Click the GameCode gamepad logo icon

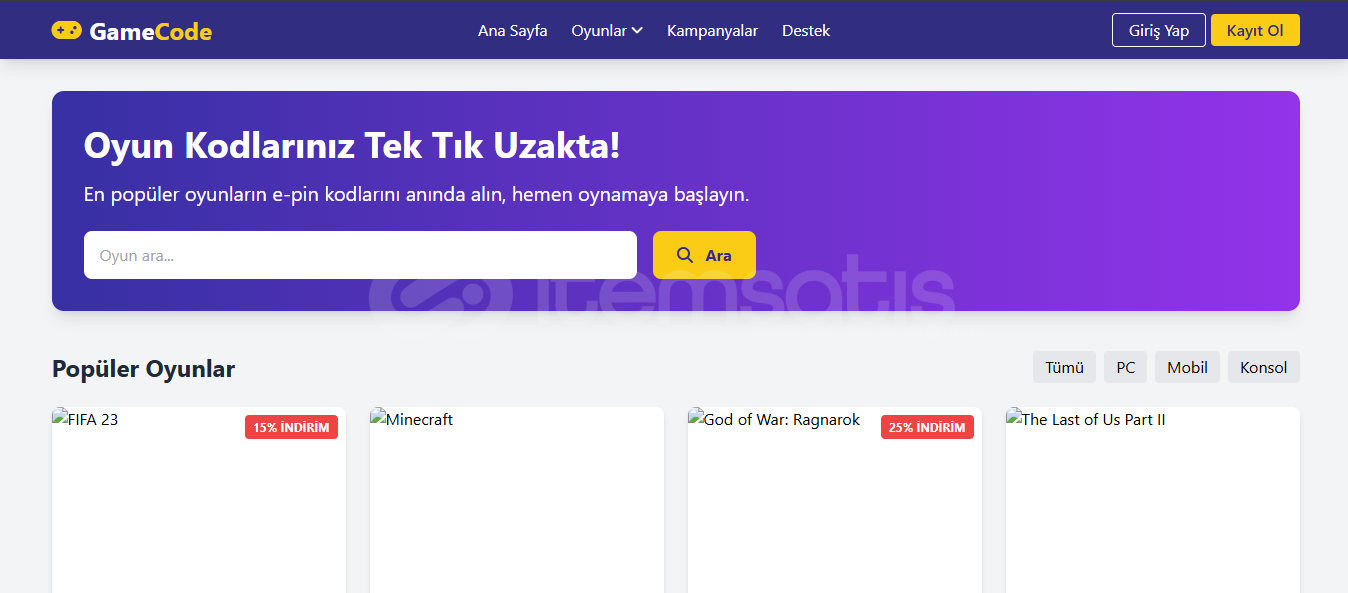[67, 31]
